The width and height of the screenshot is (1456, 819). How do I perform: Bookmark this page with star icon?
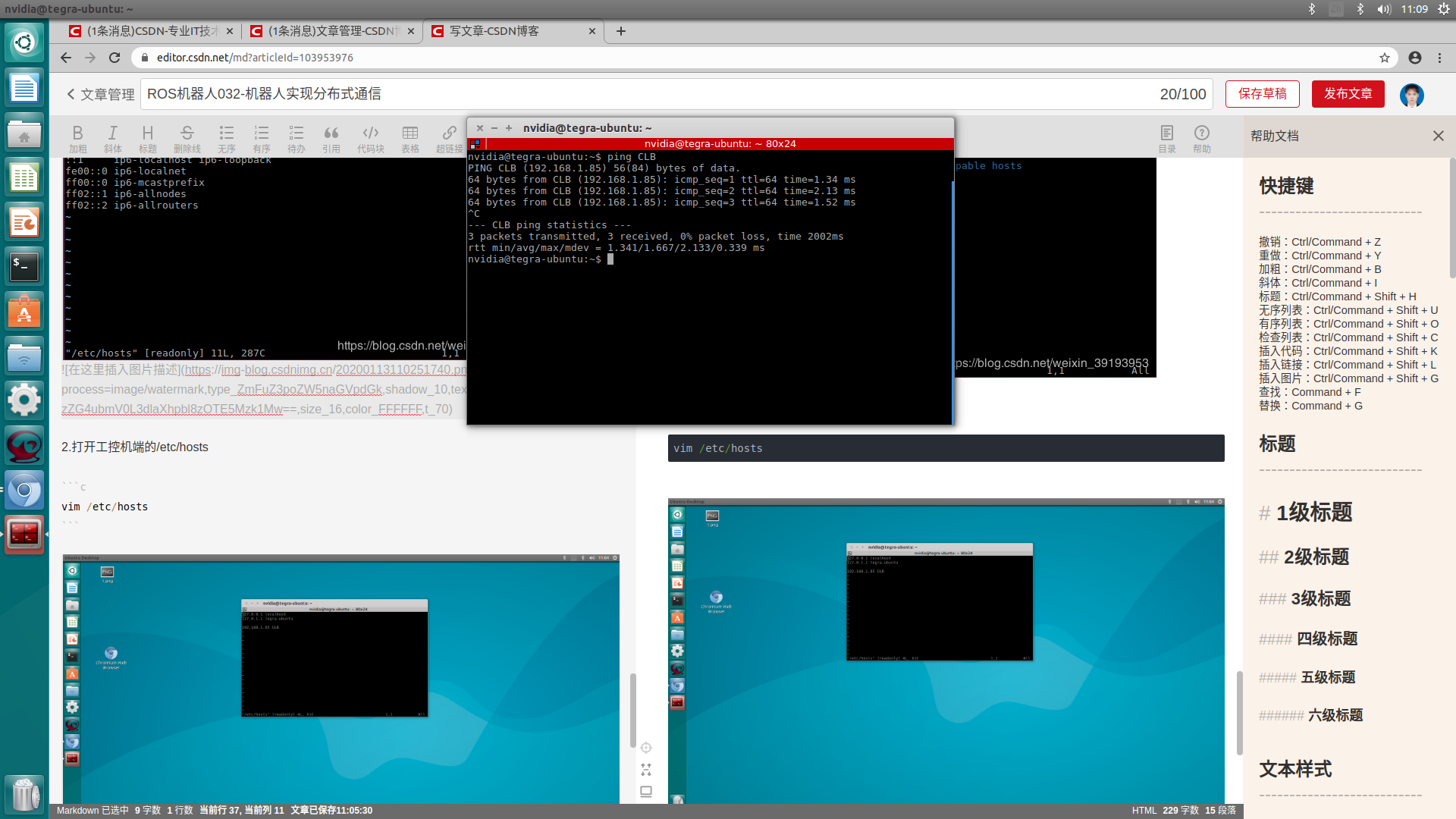click(x=1384, y=58)
